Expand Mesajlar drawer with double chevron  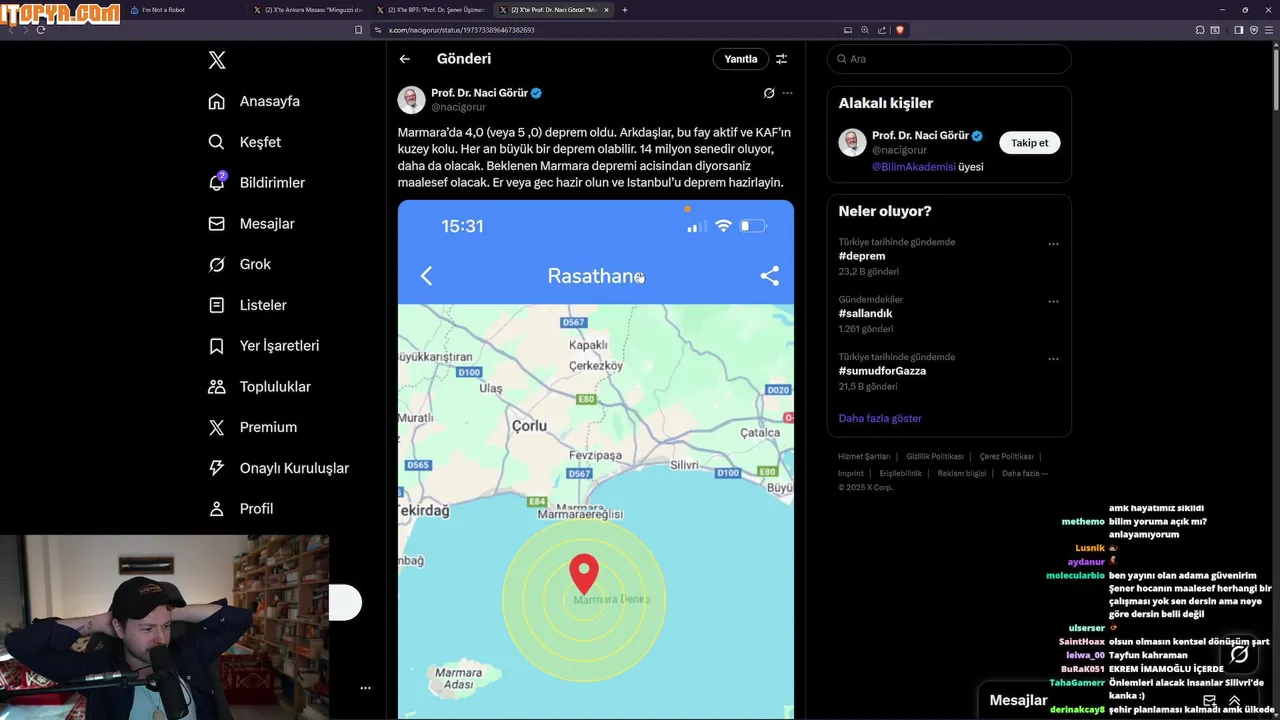[1235, 701]
